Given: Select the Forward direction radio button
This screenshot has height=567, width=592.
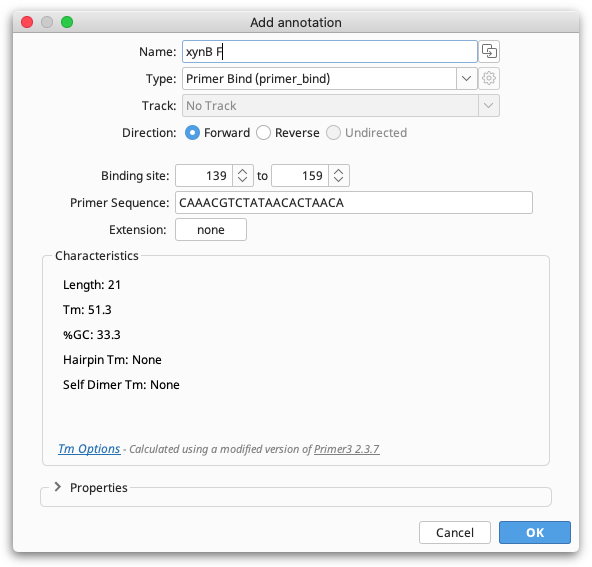Looking at the screenshot, I should click(192, 133).
